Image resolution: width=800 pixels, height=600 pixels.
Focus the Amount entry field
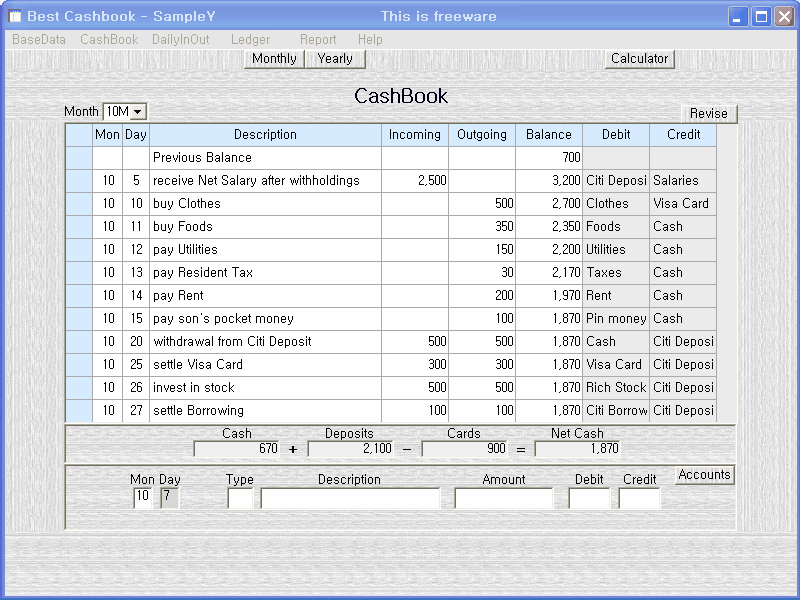503,498
